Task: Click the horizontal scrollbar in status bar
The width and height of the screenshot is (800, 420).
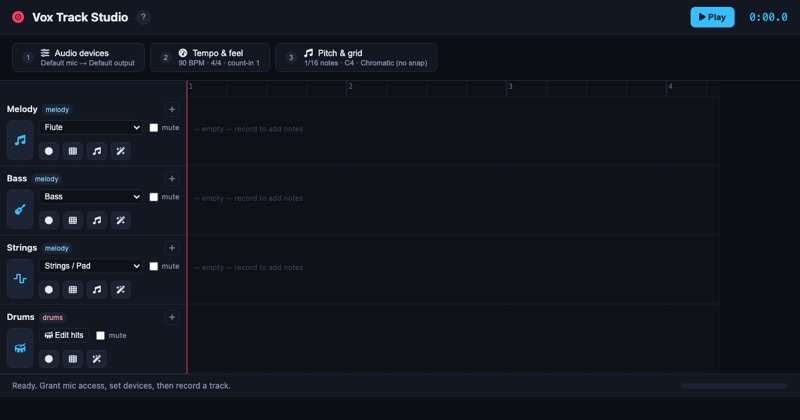Action: click(734, 386)
